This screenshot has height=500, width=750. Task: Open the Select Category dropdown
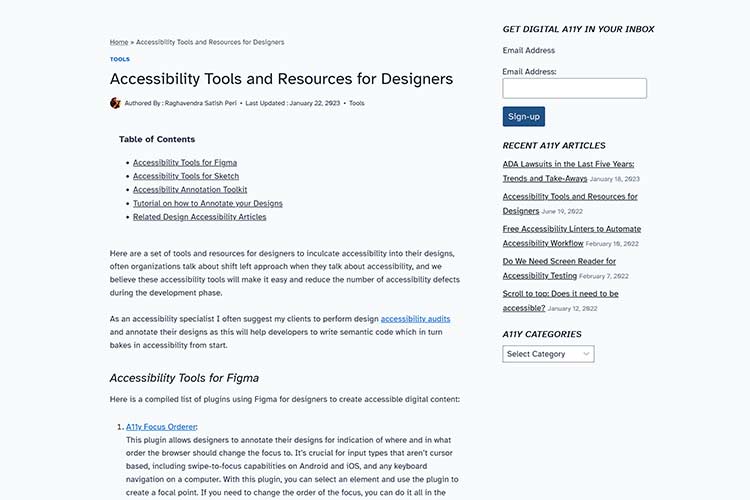tap(548, 354)
